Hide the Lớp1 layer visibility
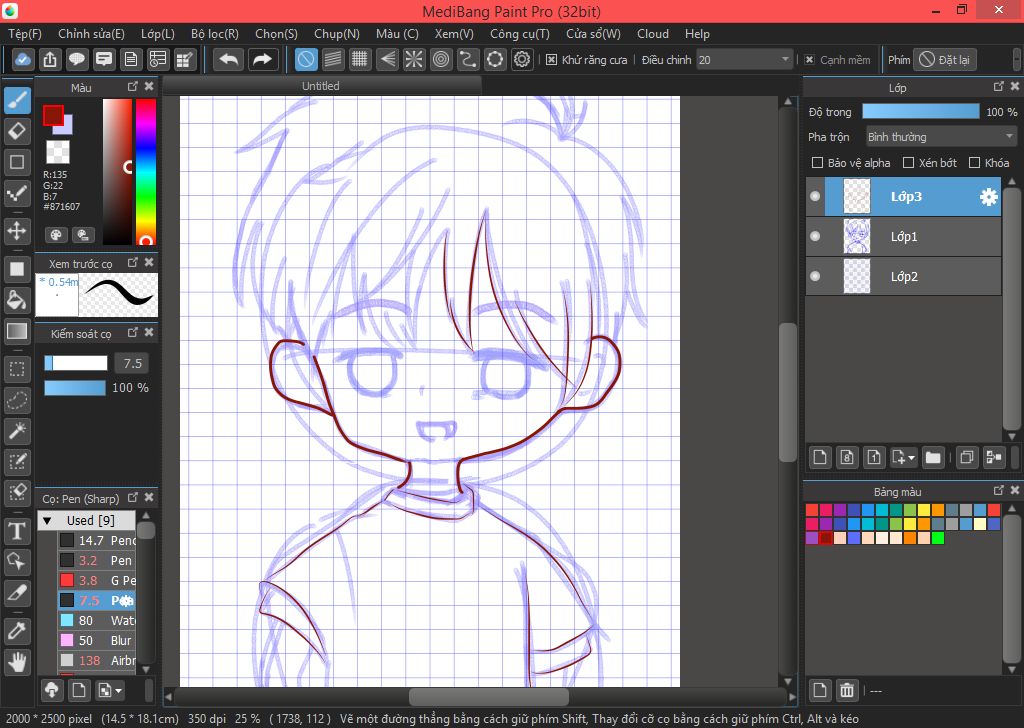 click(815, 236)
